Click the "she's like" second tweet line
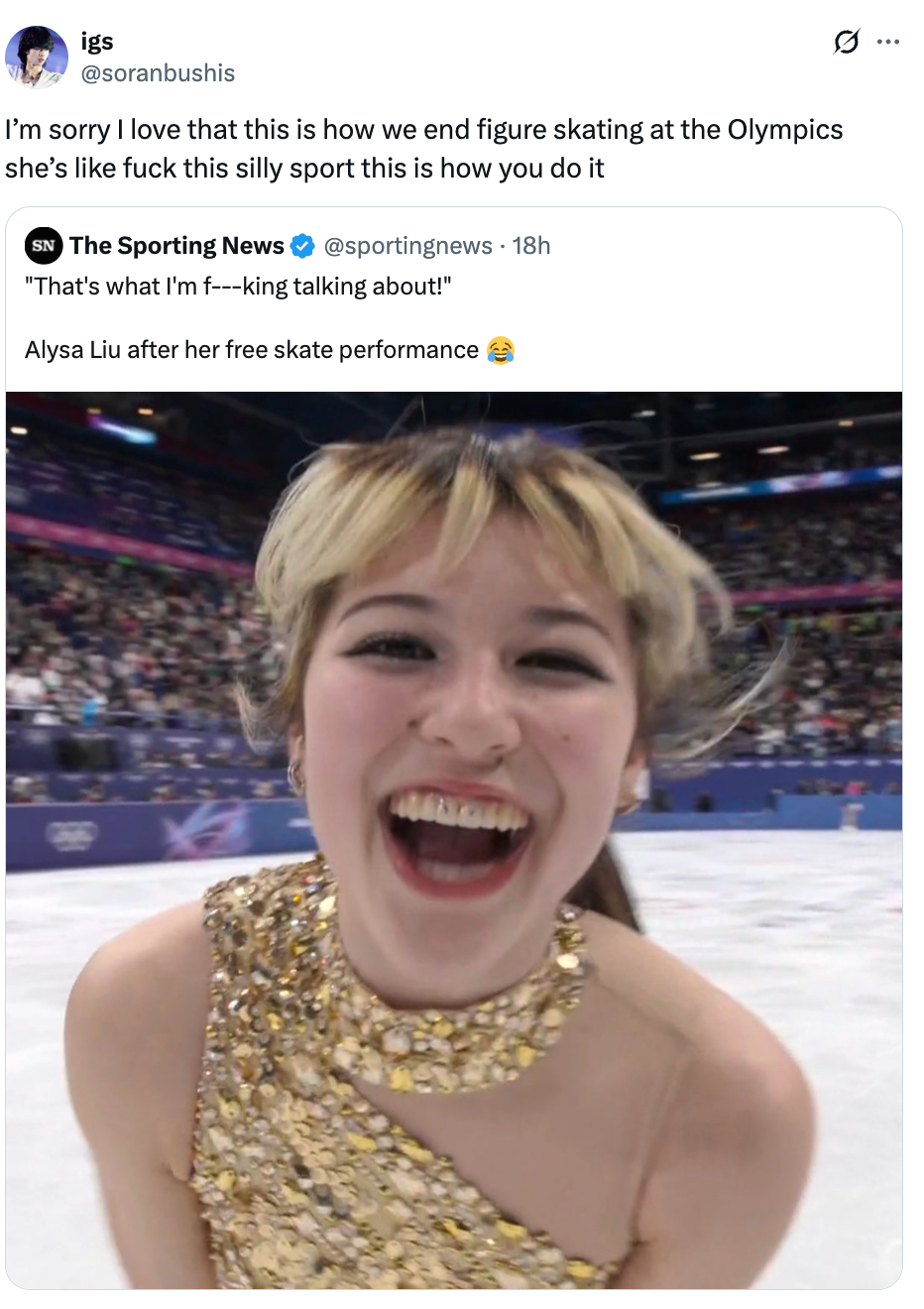The width and height of the screenshot is (924, 1309). click(x=304, y=169)
